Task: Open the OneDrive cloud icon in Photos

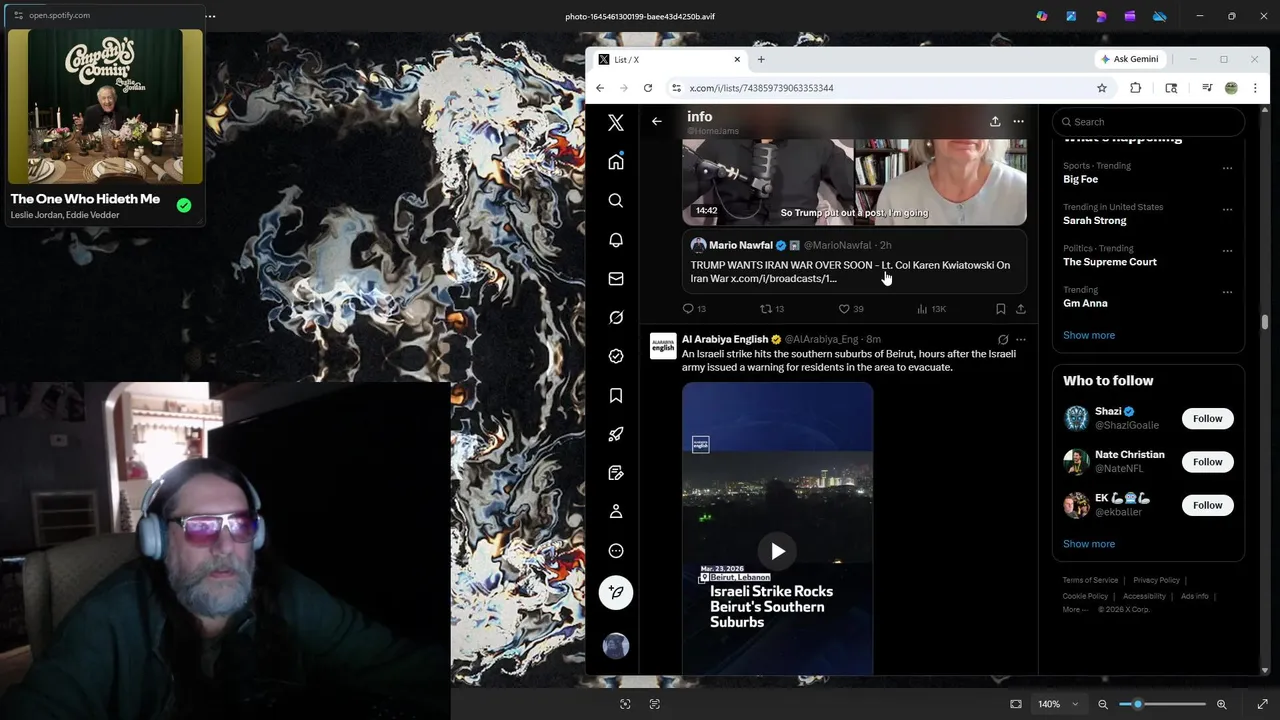Action: [1160, 16]
